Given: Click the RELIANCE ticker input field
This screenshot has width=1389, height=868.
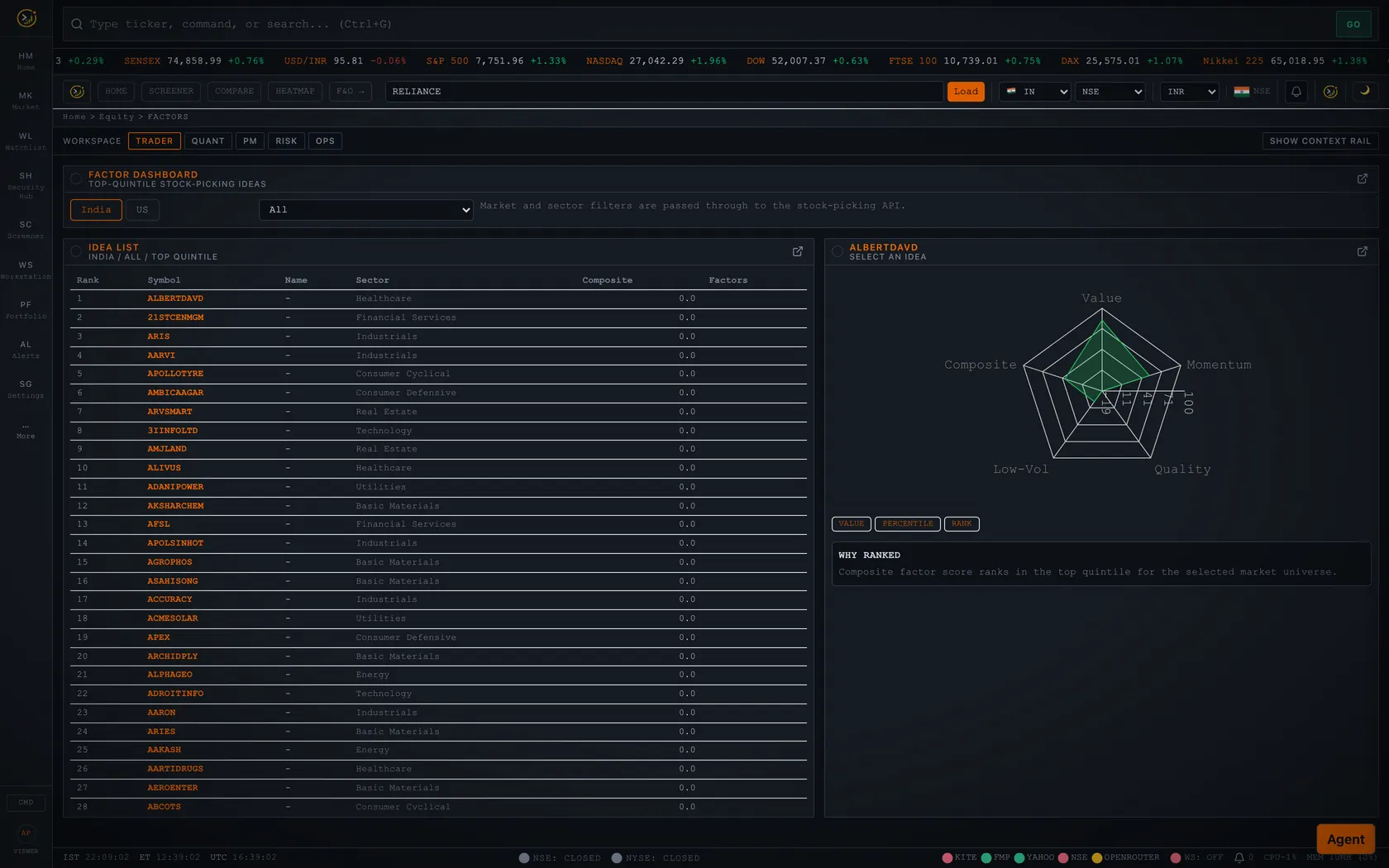Looking at the screenshot, I should [664, 92].
